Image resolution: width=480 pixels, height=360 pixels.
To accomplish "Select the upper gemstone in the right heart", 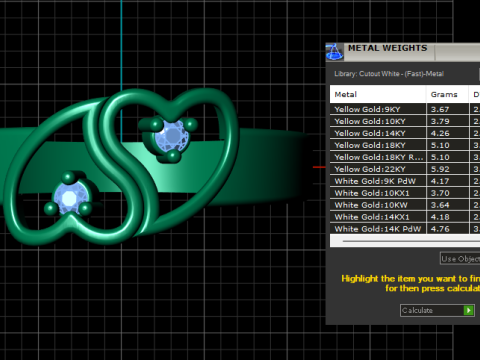I will 172,136.
